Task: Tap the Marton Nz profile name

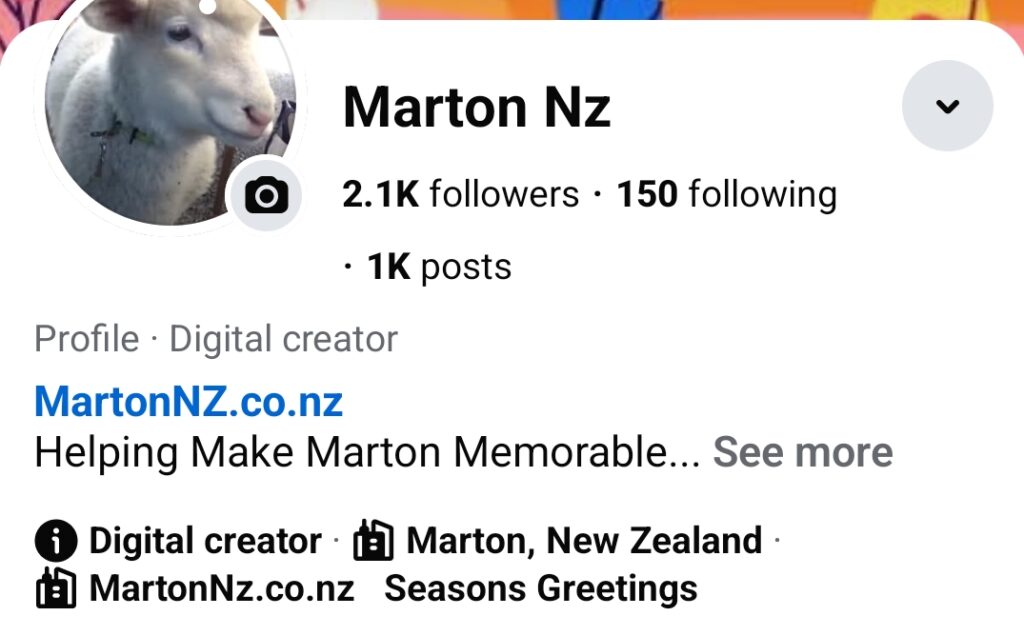Action: click(x=477, y=108)
